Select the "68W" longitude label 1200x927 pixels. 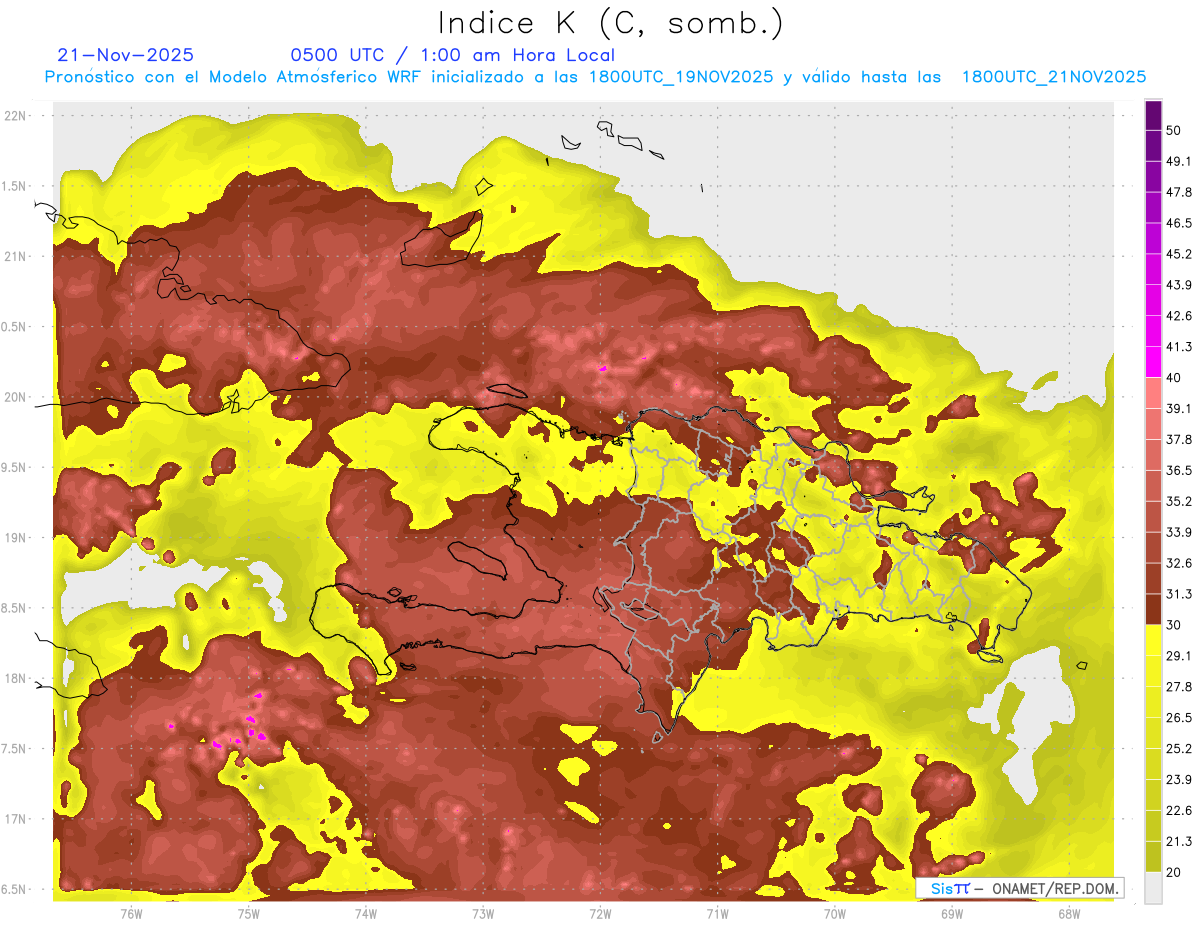click(1069, 913)
